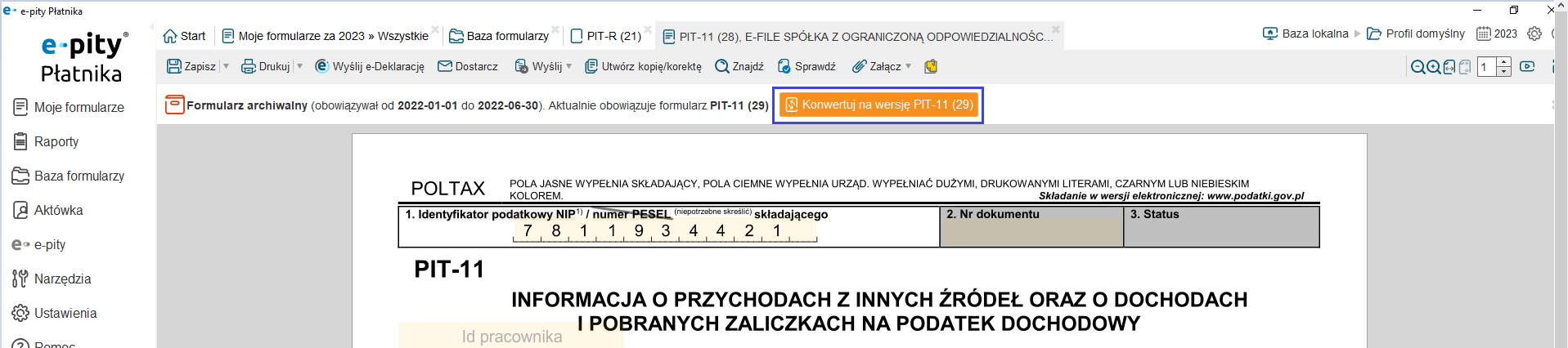Screen dimensions: 1568x348
Task: Open Ustawienia in sidebar
Action: (x=55, y=313)
